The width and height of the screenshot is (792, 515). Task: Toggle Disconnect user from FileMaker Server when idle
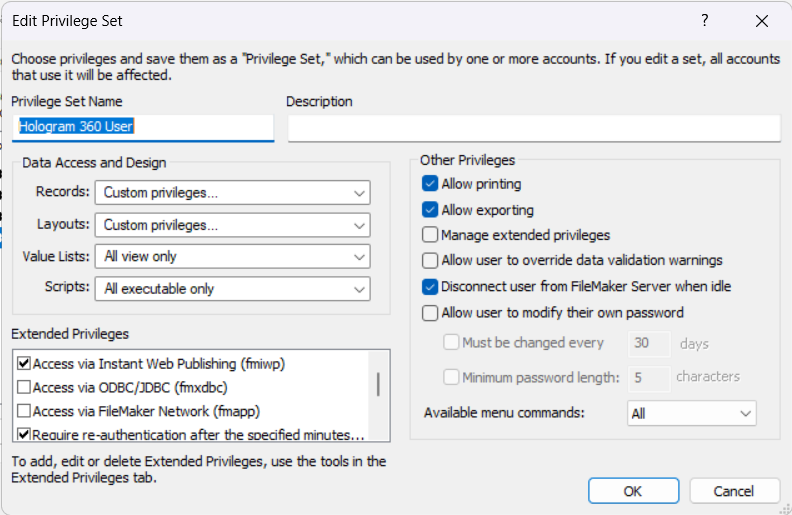[430, 286]
